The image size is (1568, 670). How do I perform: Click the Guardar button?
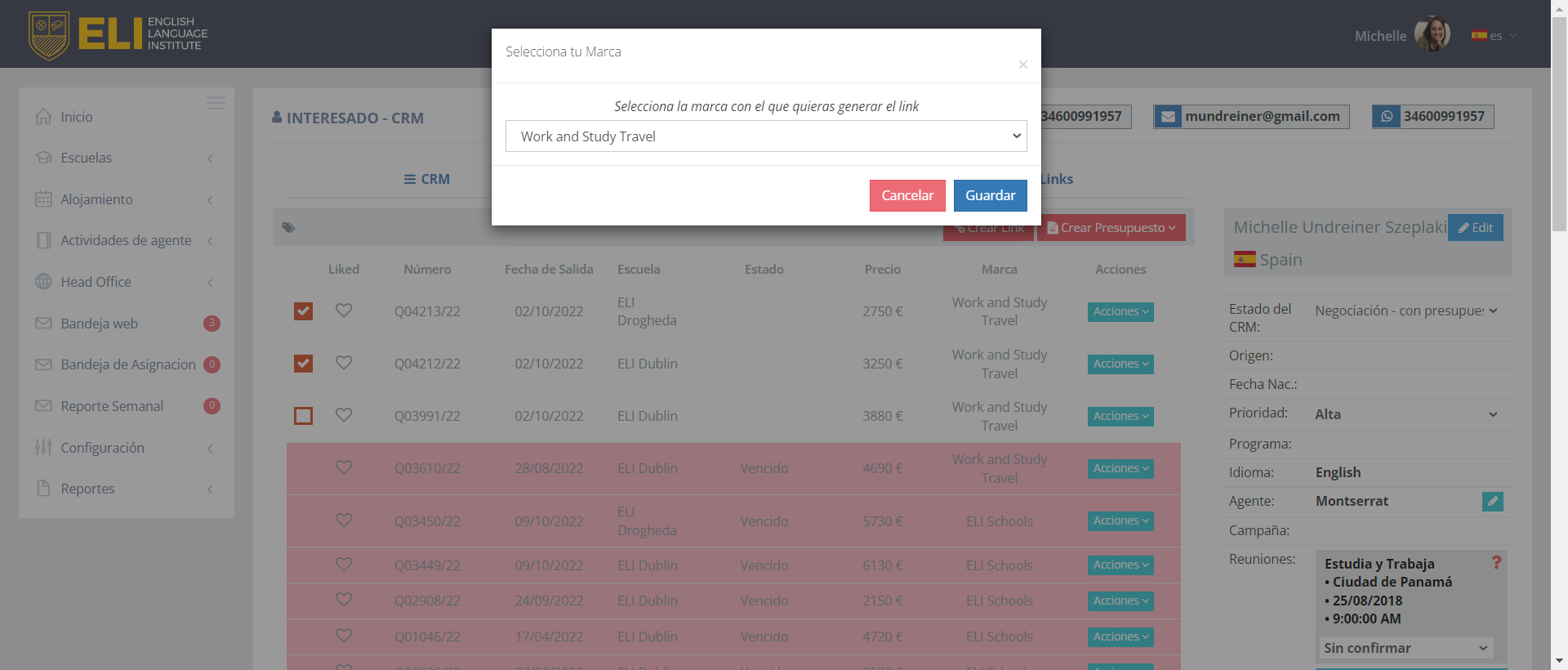(x=990, y=195)
